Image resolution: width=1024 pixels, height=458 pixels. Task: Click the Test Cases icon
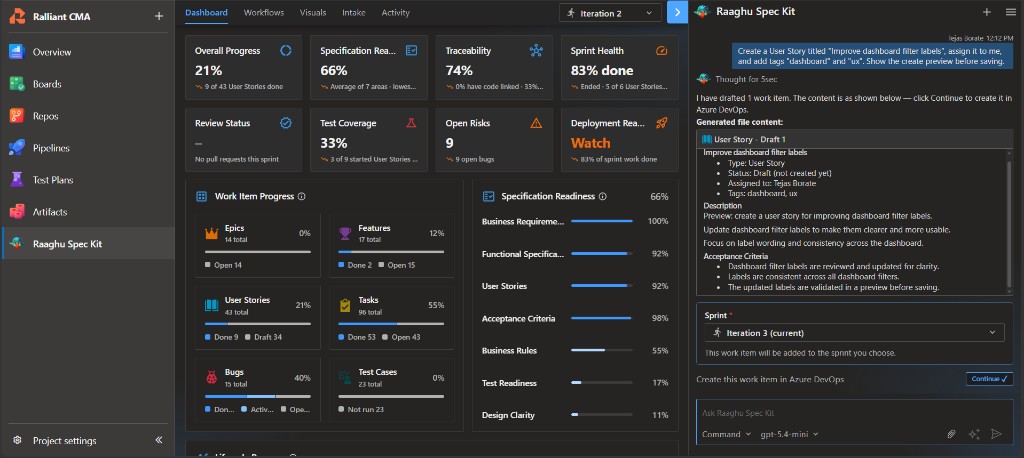coord(345,377)
